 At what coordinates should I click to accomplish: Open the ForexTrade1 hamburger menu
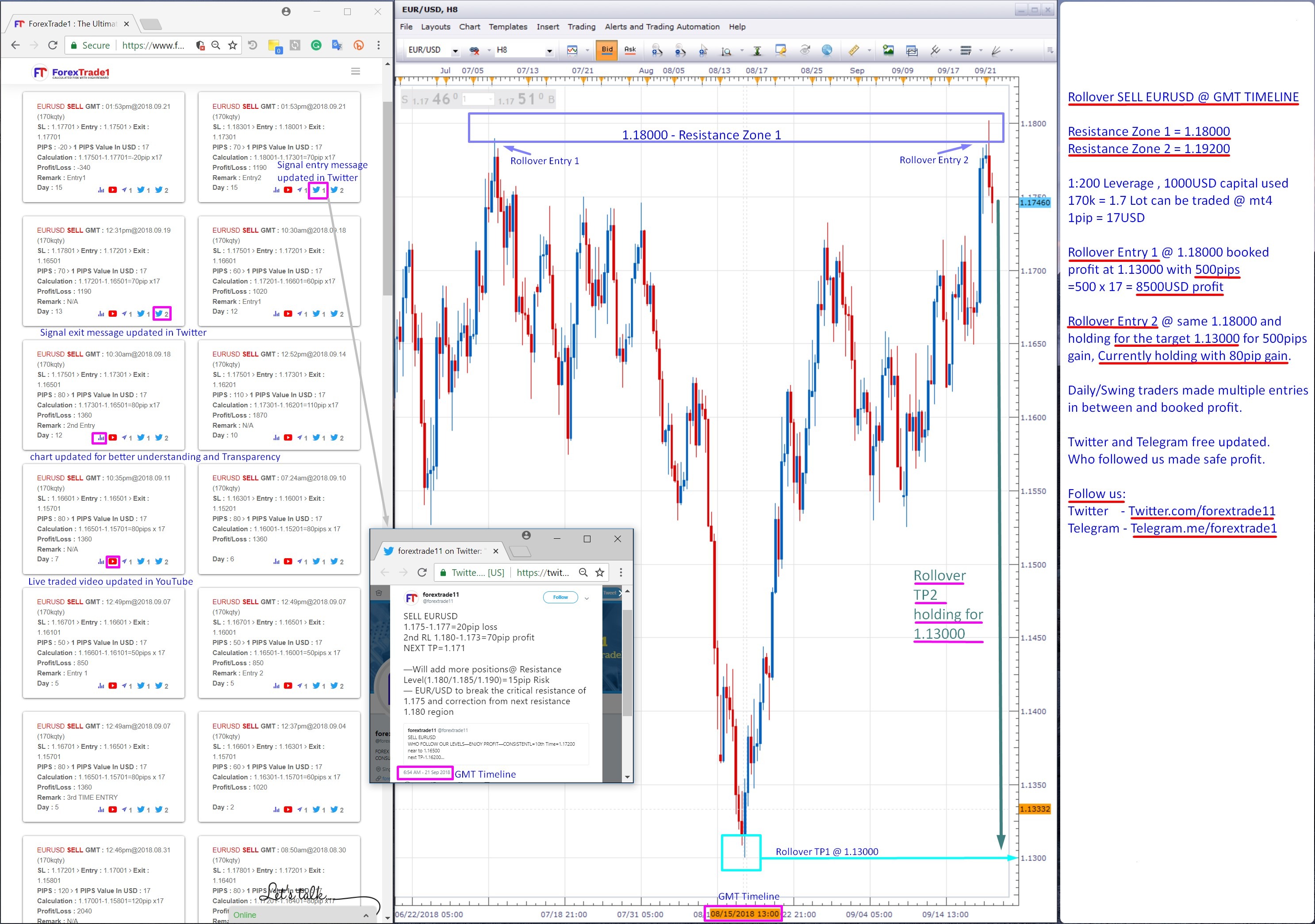(x=356, y=72)
